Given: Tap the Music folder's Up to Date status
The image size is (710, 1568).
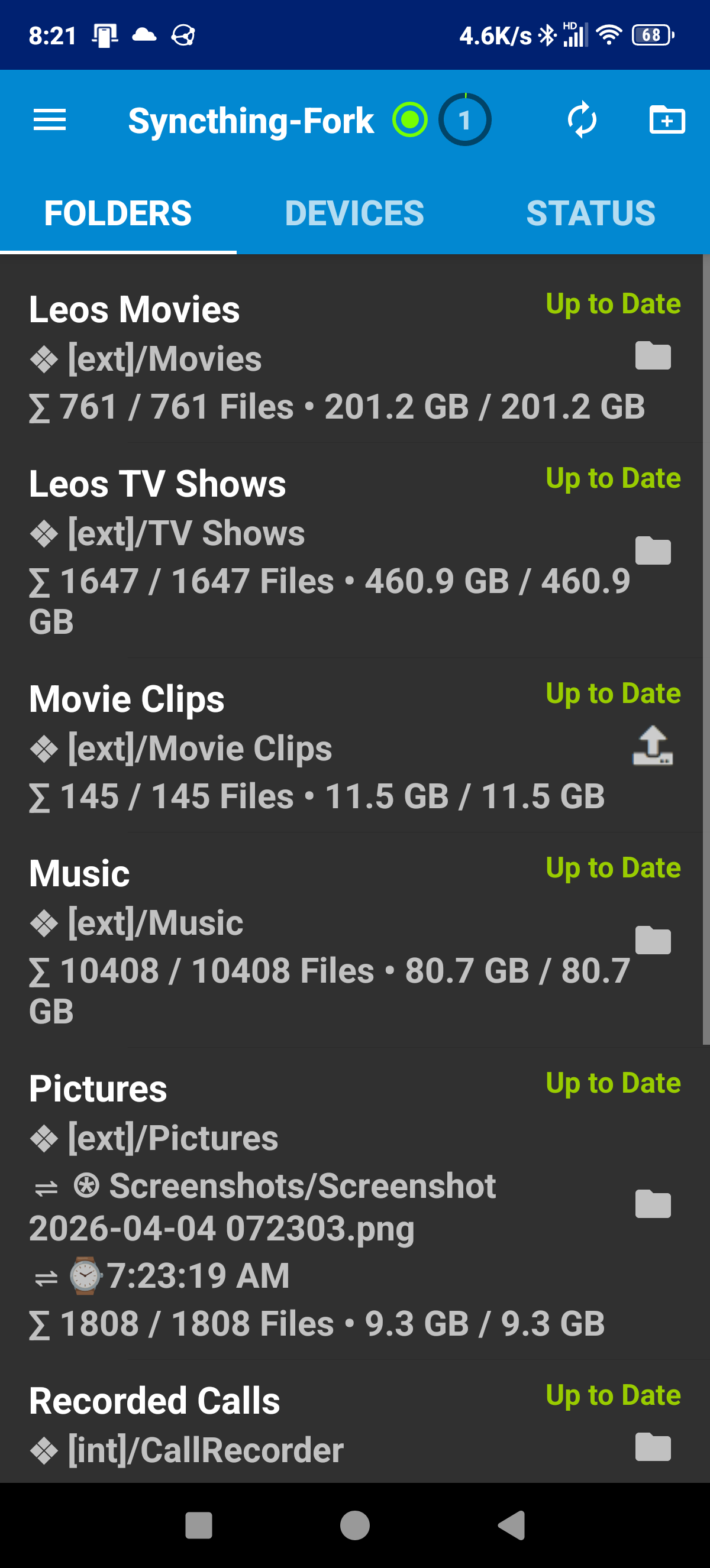Looking at the screenshot, I should point(612,868).
